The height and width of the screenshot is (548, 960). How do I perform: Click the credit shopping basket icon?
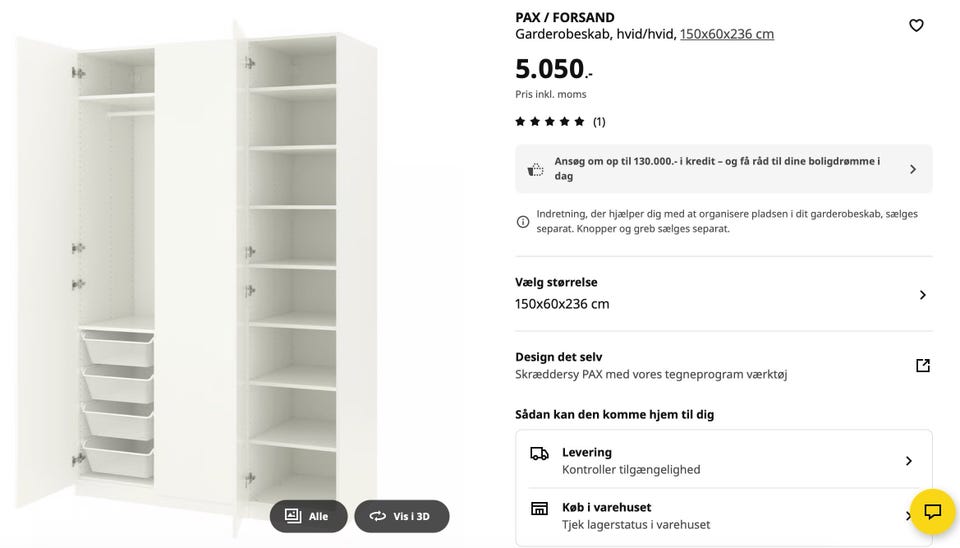coord(536,169)
